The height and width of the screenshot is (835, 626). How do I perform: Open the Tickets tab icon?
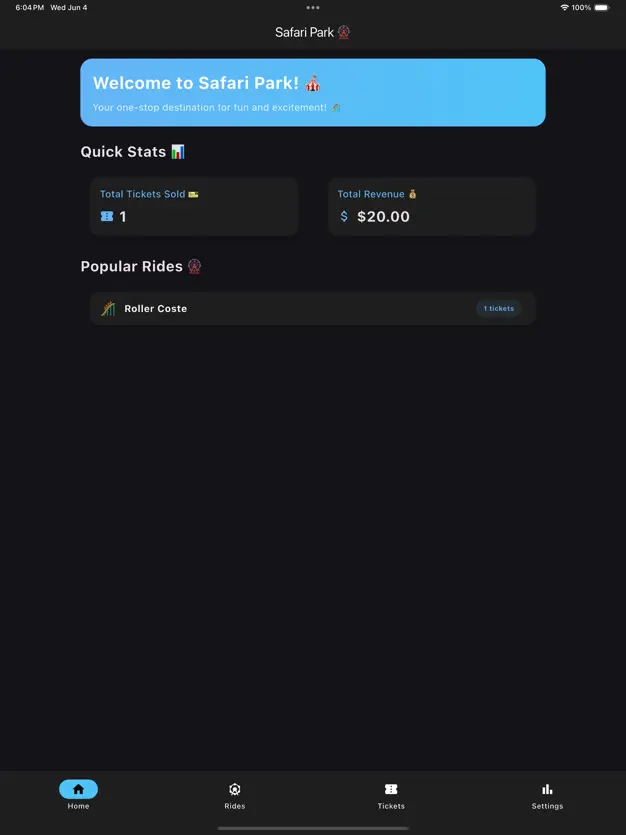(x=391, y=789)
